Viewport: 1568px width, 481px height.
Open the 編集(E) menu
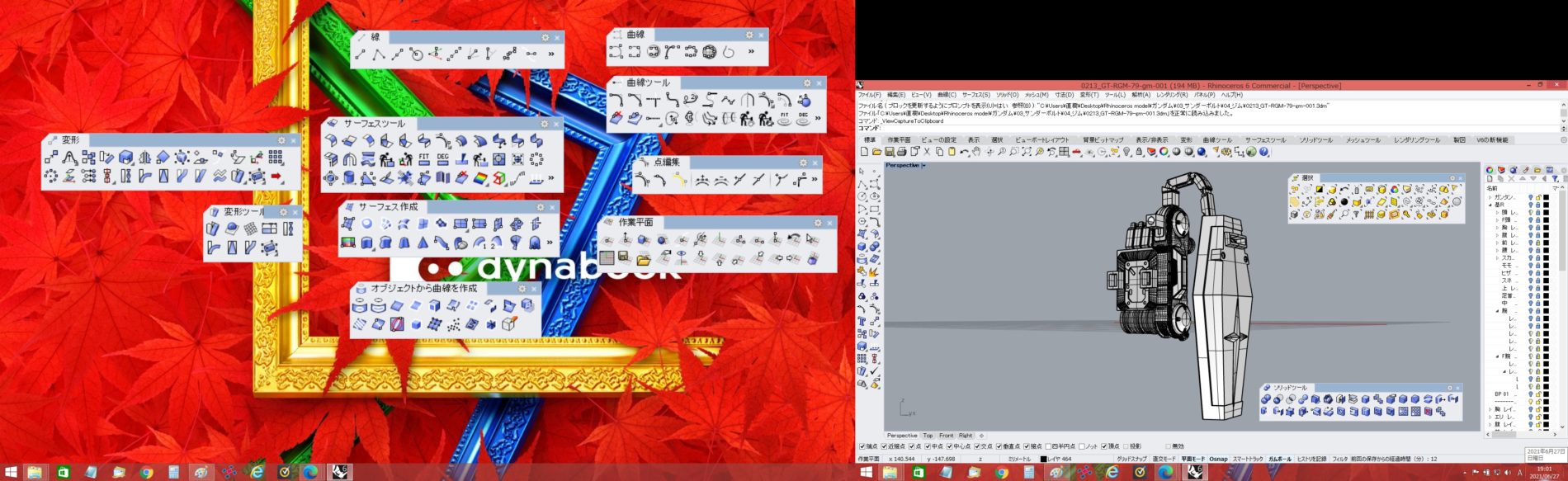coord(896,95)
